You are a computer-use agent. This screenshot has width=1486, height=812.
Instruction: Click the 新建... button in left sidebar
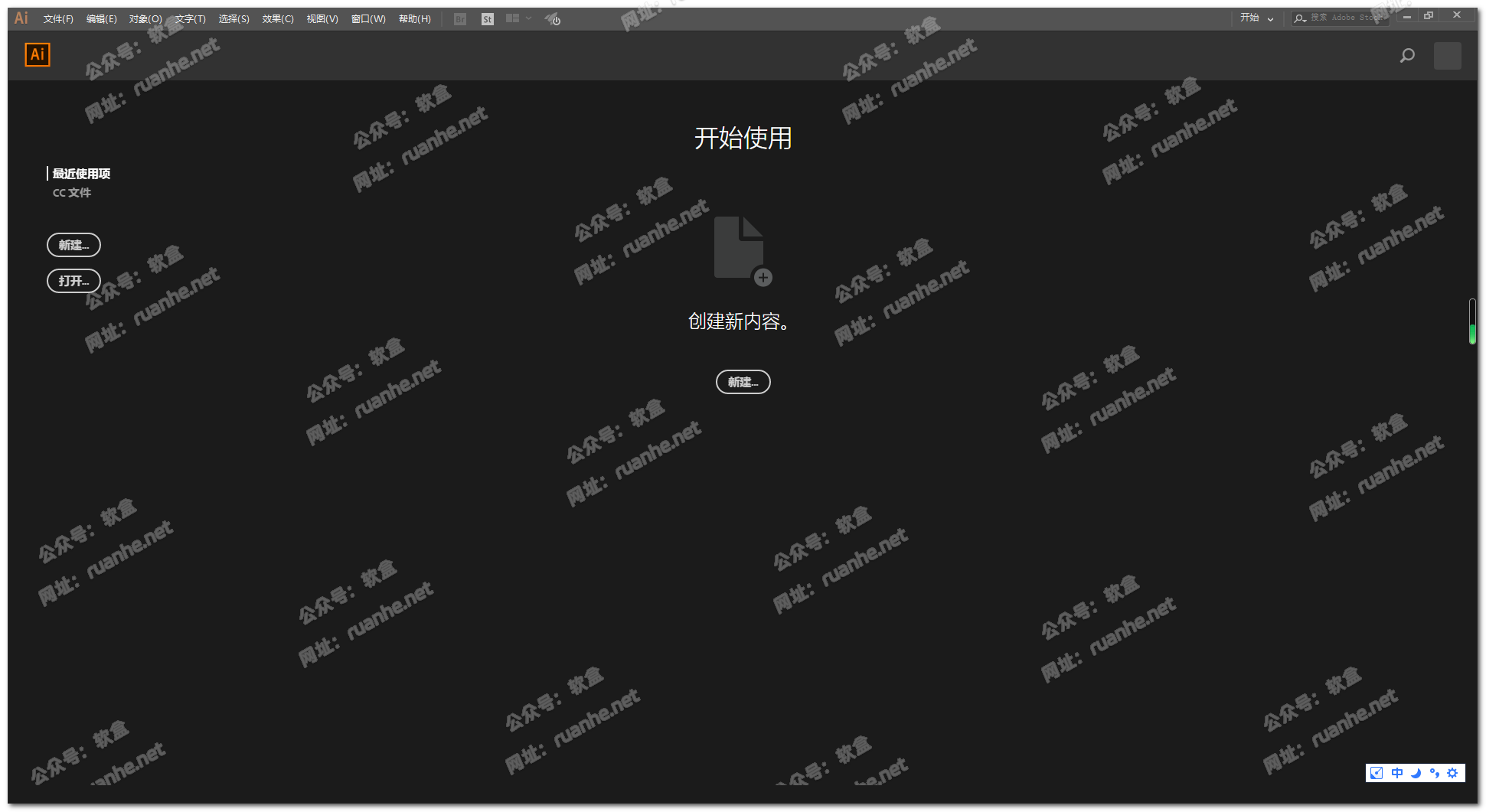[73, 245]
